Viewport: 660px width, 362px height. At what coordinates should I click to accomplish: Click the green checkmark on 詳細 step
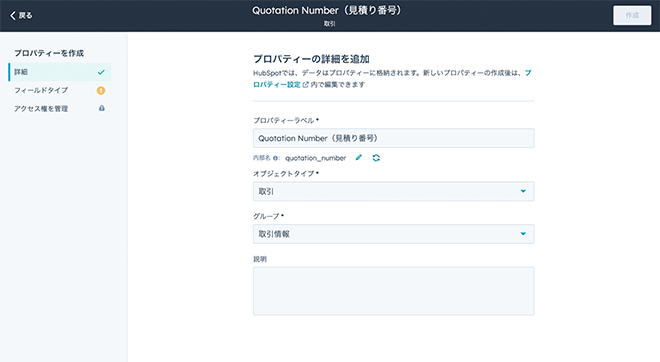101,72
